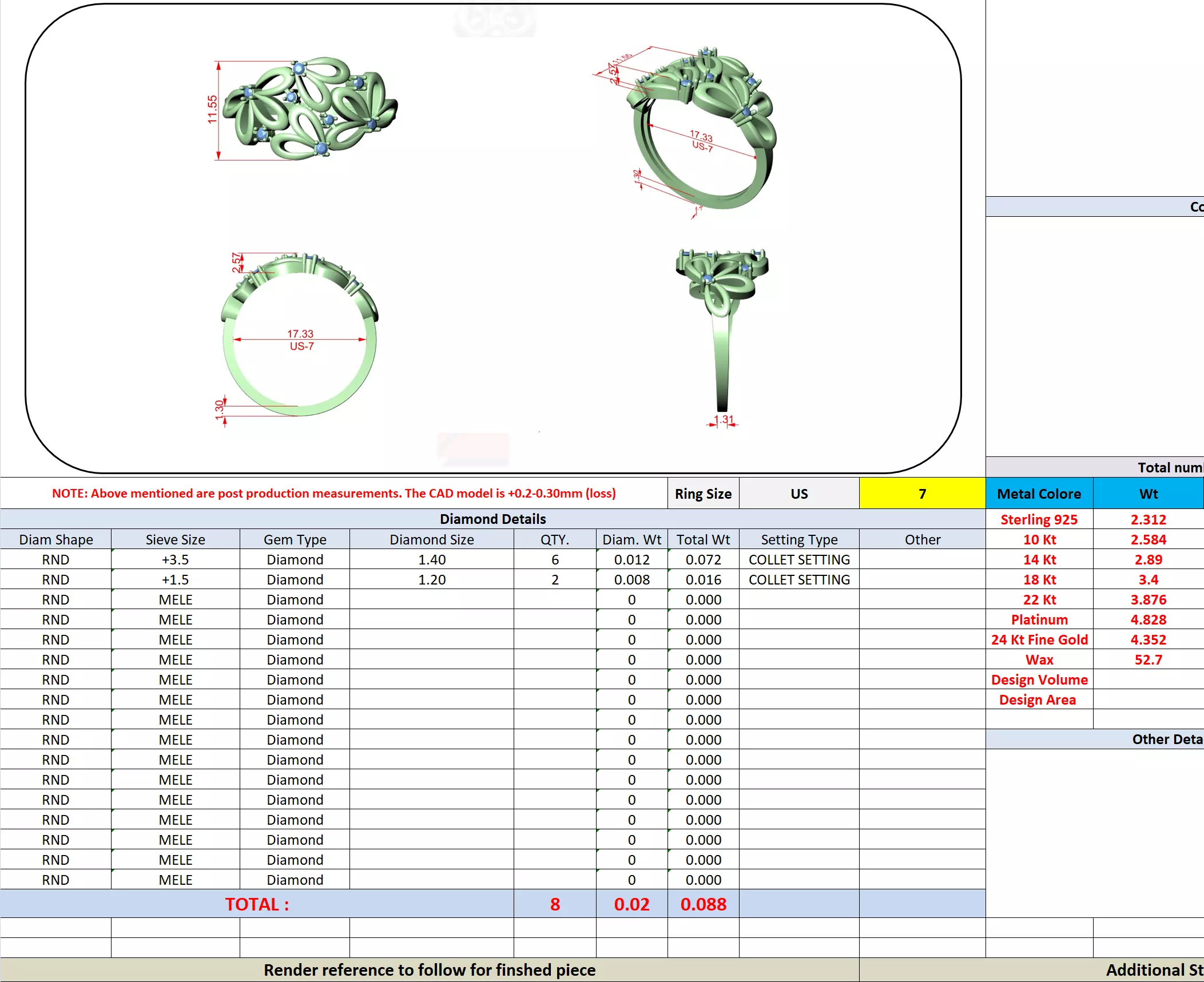Select the Sieve Size +3.5 cell
This screenshot has height=982, width=1204.
pos(175,559)
